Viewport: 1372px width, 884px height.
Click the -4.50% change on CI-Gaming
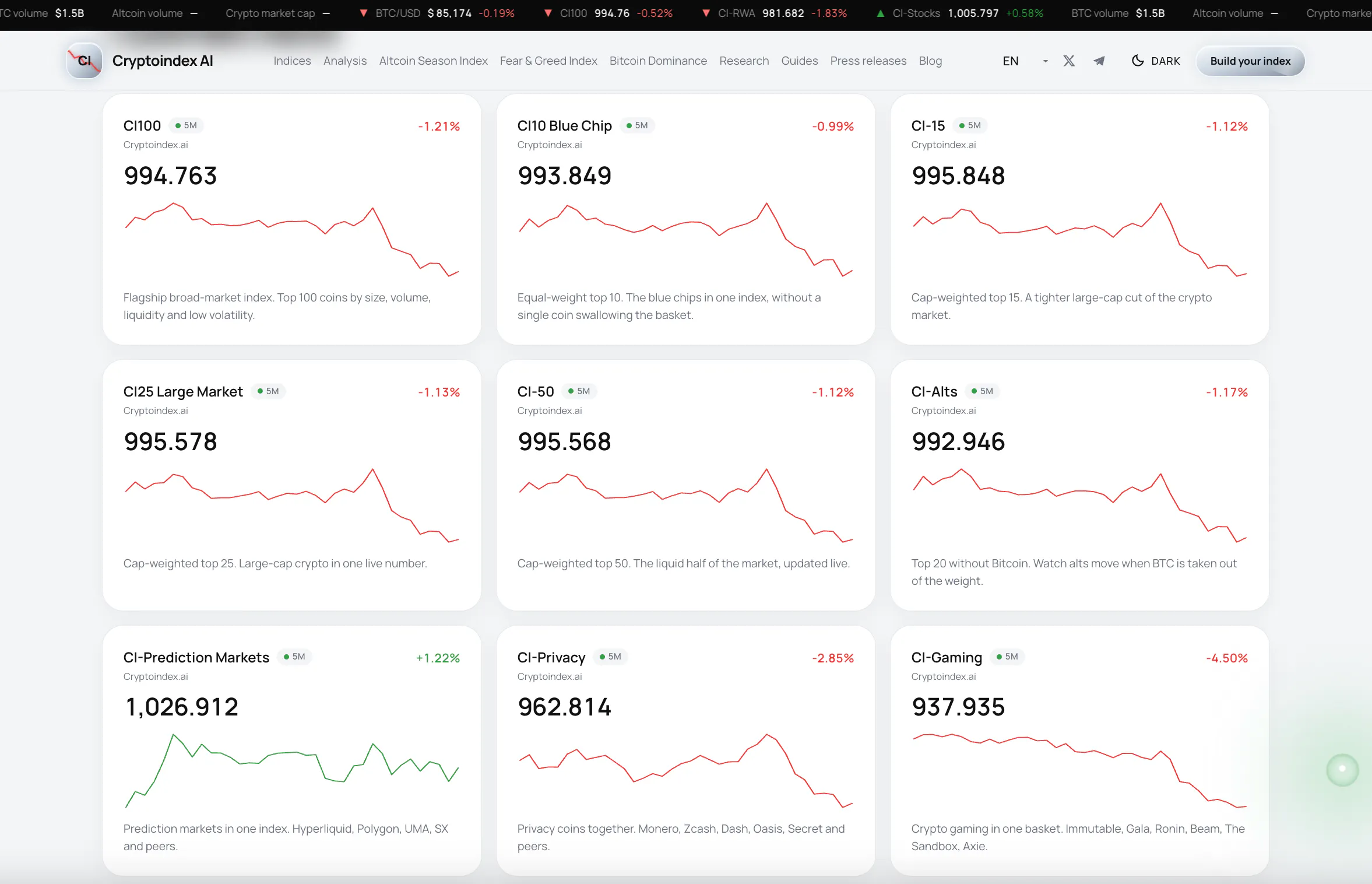click(1227, 658)
